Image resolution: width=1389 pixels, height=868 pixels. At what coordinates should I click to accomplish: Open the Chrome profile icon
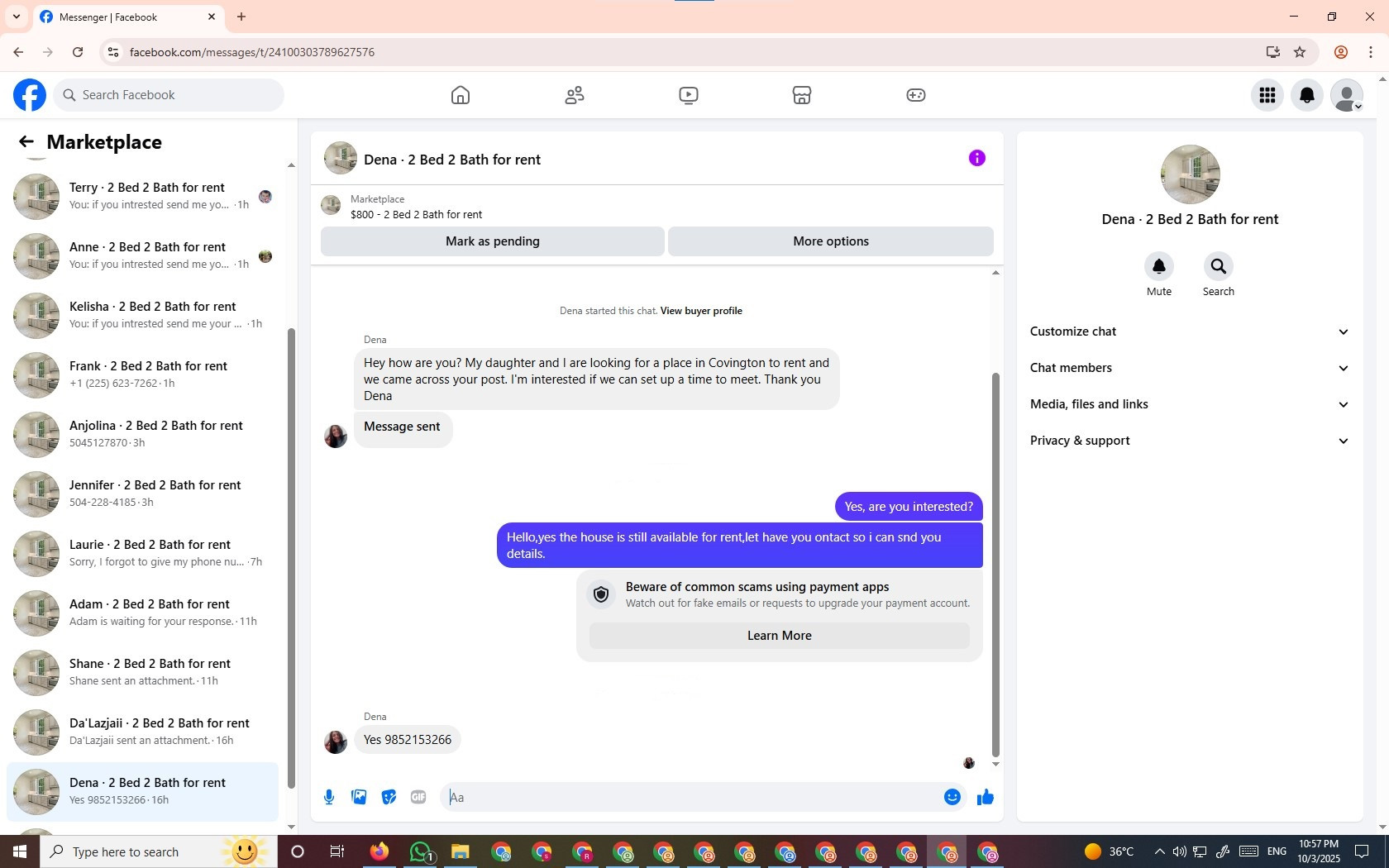pyautogui.click(x=1341, y=52)
